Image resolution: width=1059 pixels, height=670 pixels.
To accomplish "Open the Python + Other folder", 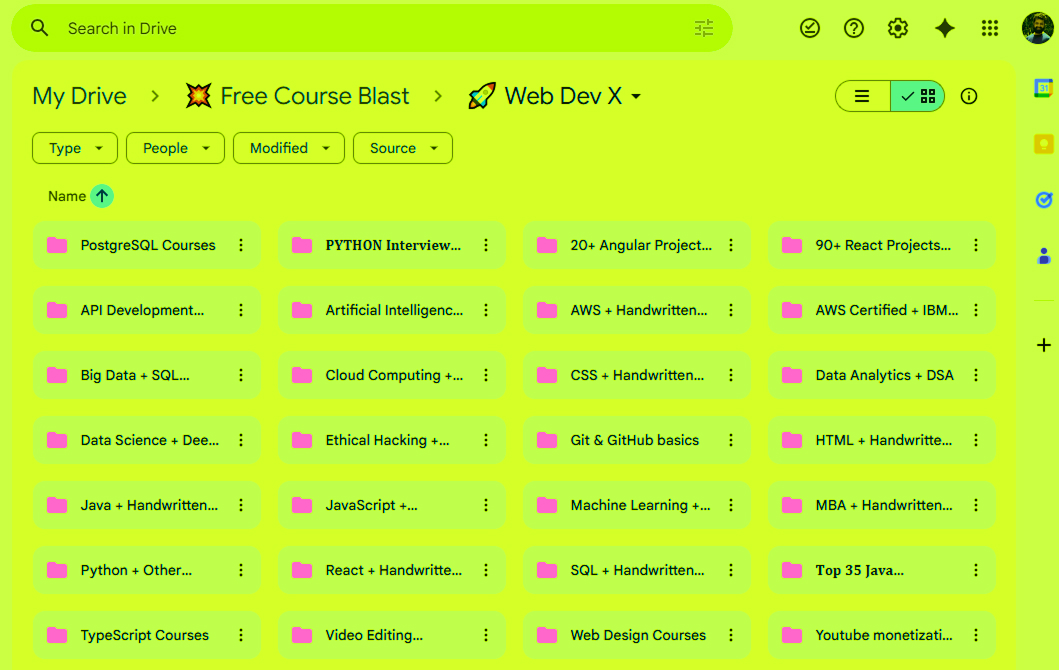I will click(x=147, y=571).
